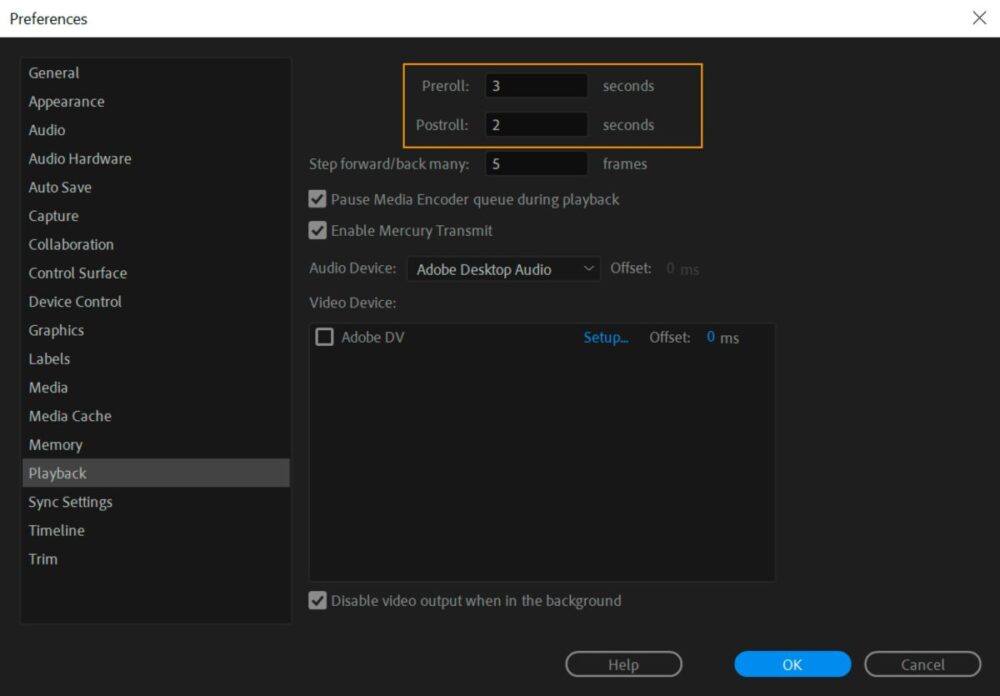Go to Media Cache preferences
The height and width of the screenshot is (696, 1000).
(69, 416)
